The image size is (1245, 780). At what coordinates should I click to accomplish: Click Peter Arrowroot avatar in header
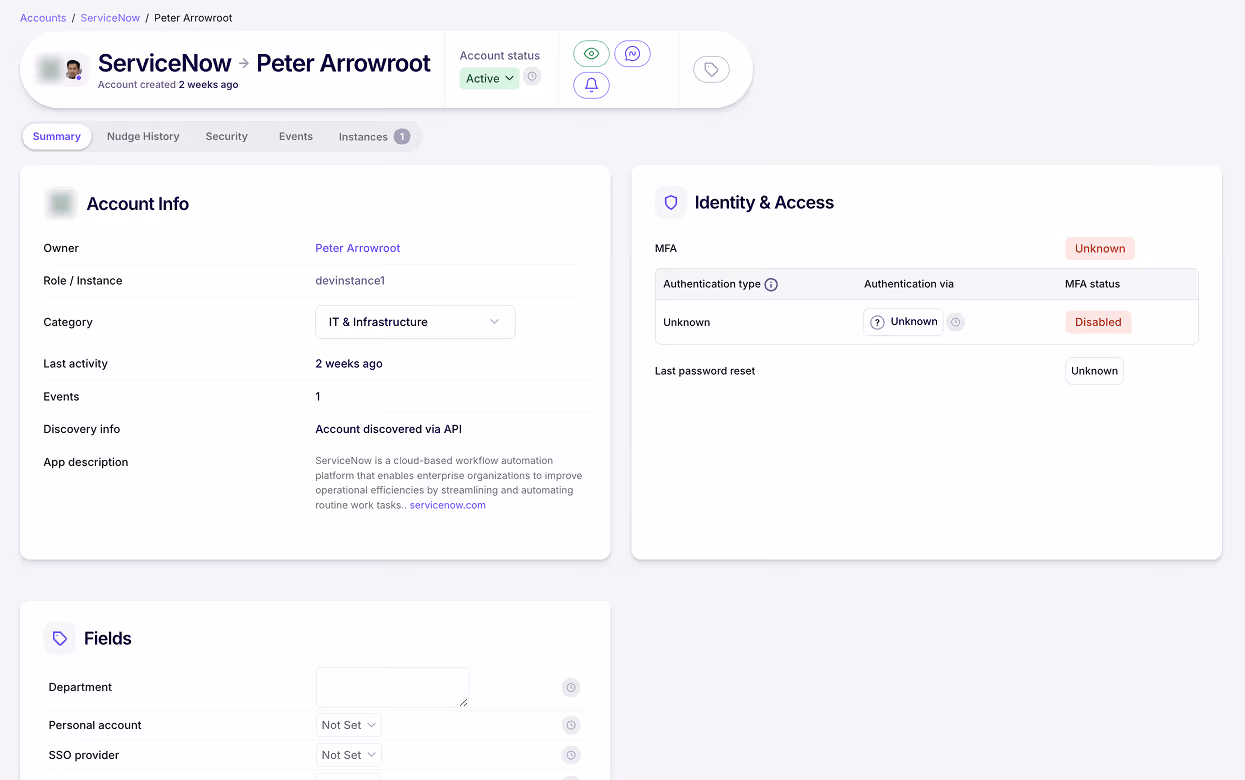coord(73,69)
